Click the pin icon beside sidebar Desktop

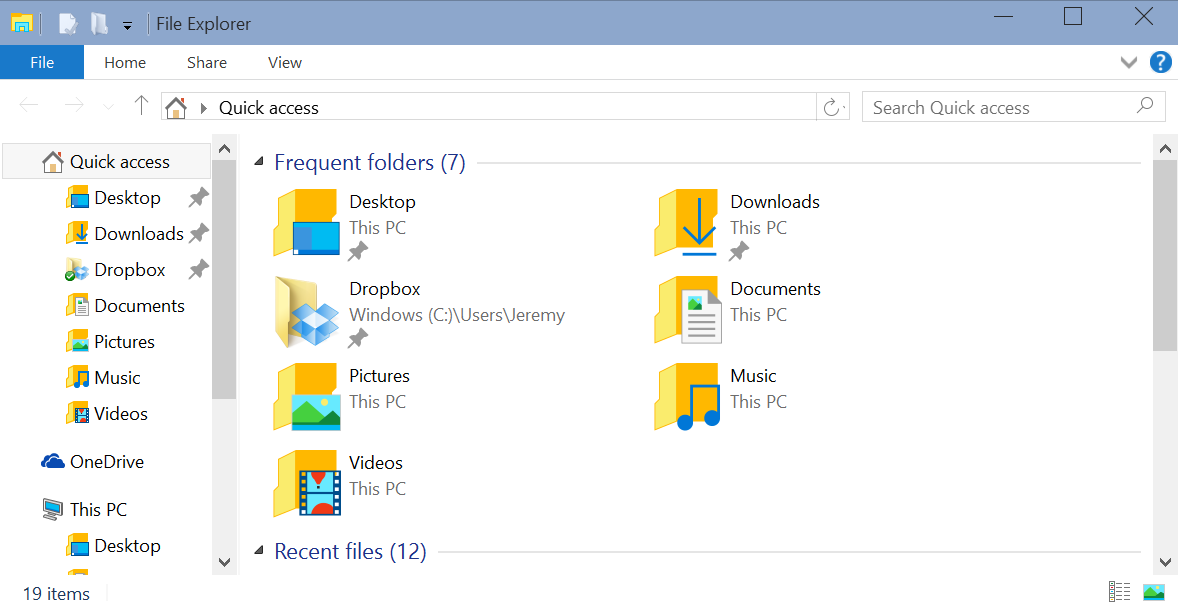pyautogui.click(x=198, y=198)
